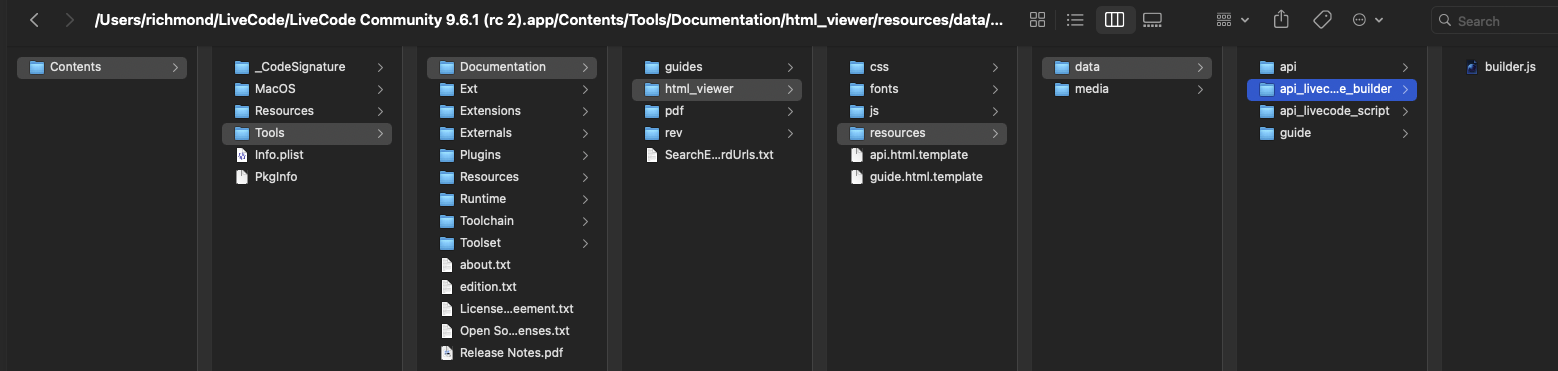This screenshot has width=1558, height=371.
Task: Click the Runtime folder icon
Action: coord(447,199)
